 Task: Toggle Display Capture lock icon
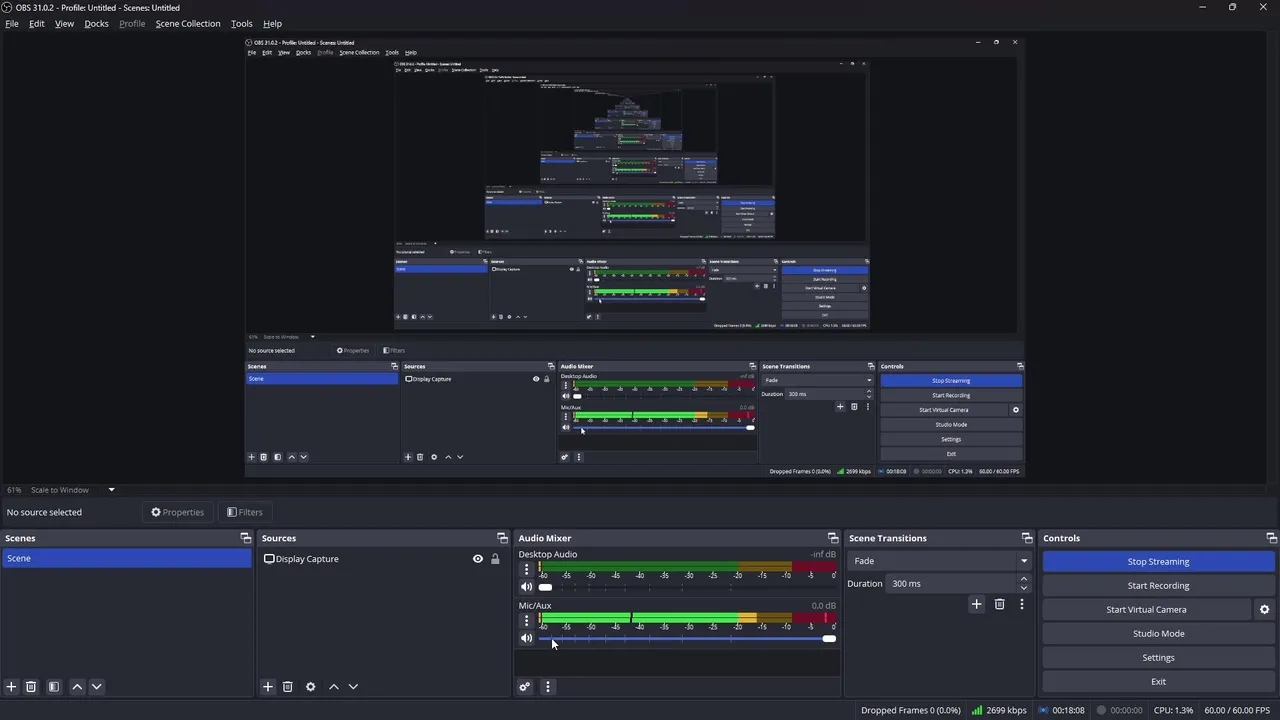(x=494, y=559)
